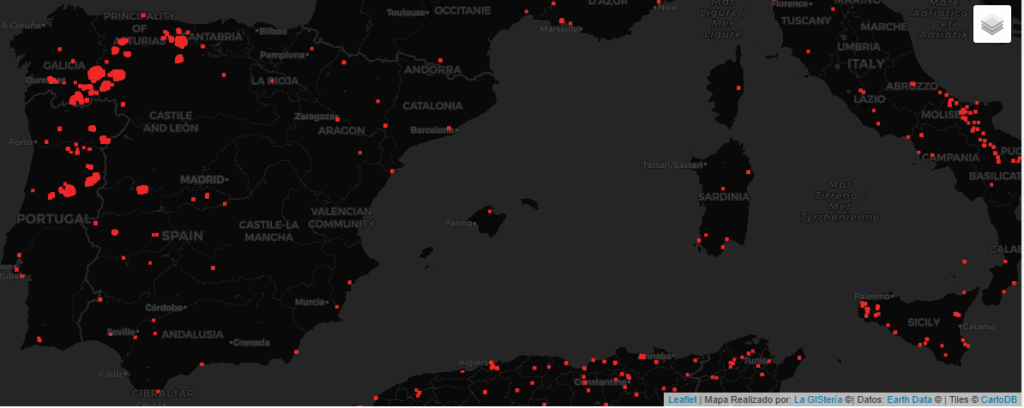The image size is (1024, 408).
Task: Click the TUSCANY region label
Action: (806, 21)
